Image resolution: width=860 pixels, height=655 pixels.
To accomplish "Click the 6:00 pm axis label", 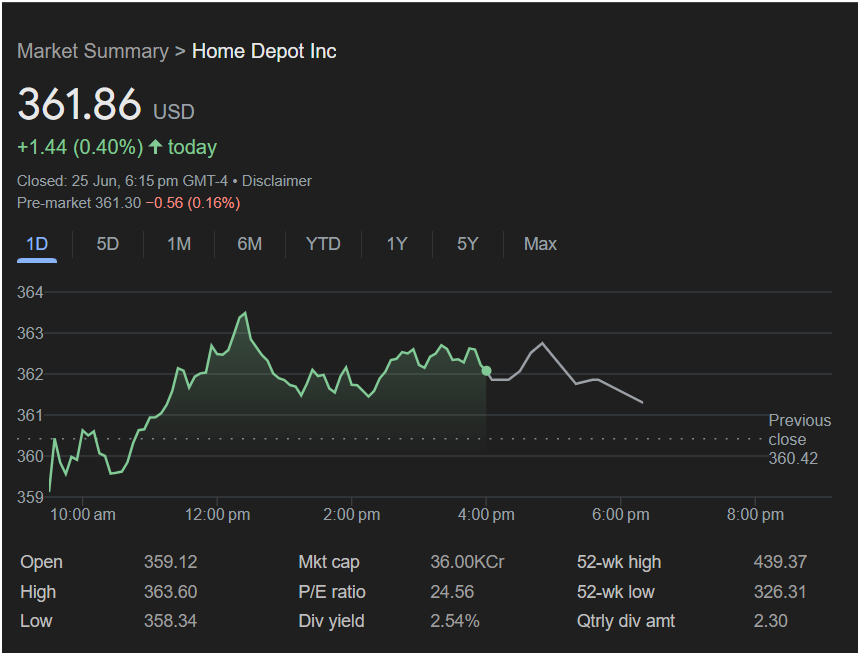I will point(621,515).
